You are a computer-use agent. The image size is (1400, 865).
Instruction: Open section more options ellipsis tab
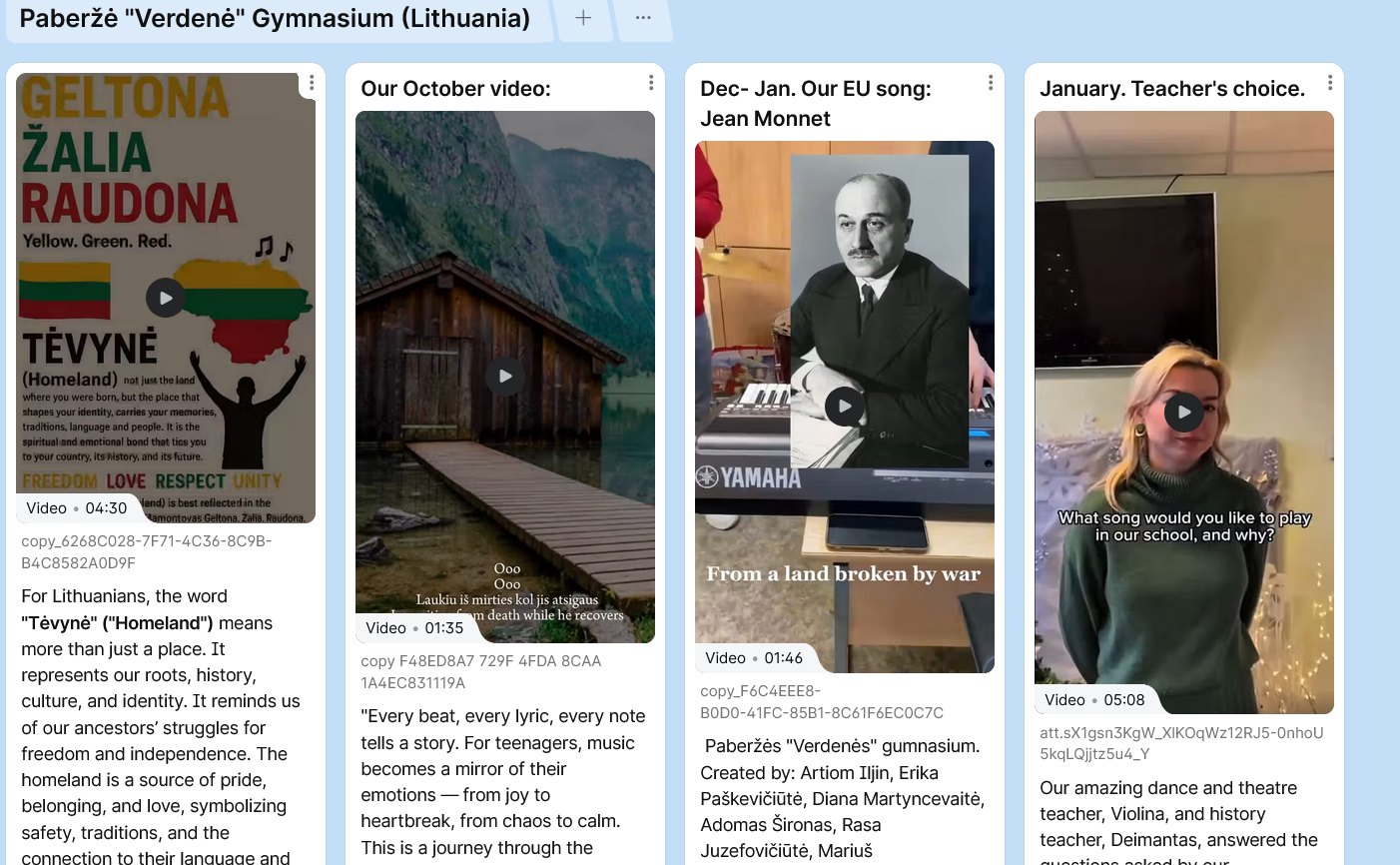click(x=643, y=18)
